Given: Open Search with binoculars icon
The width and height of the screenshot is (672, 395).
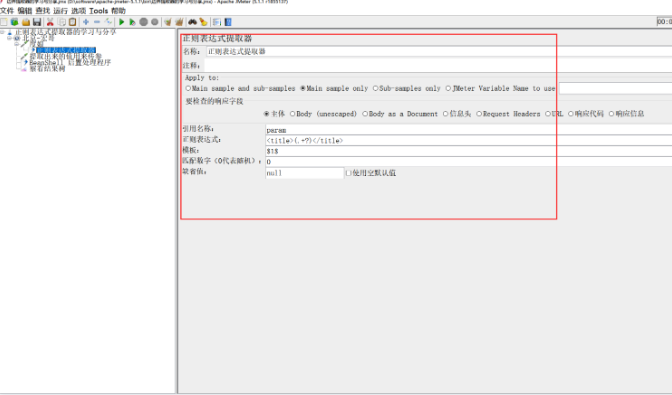Looking at the screenshot, I should (192, 22).
